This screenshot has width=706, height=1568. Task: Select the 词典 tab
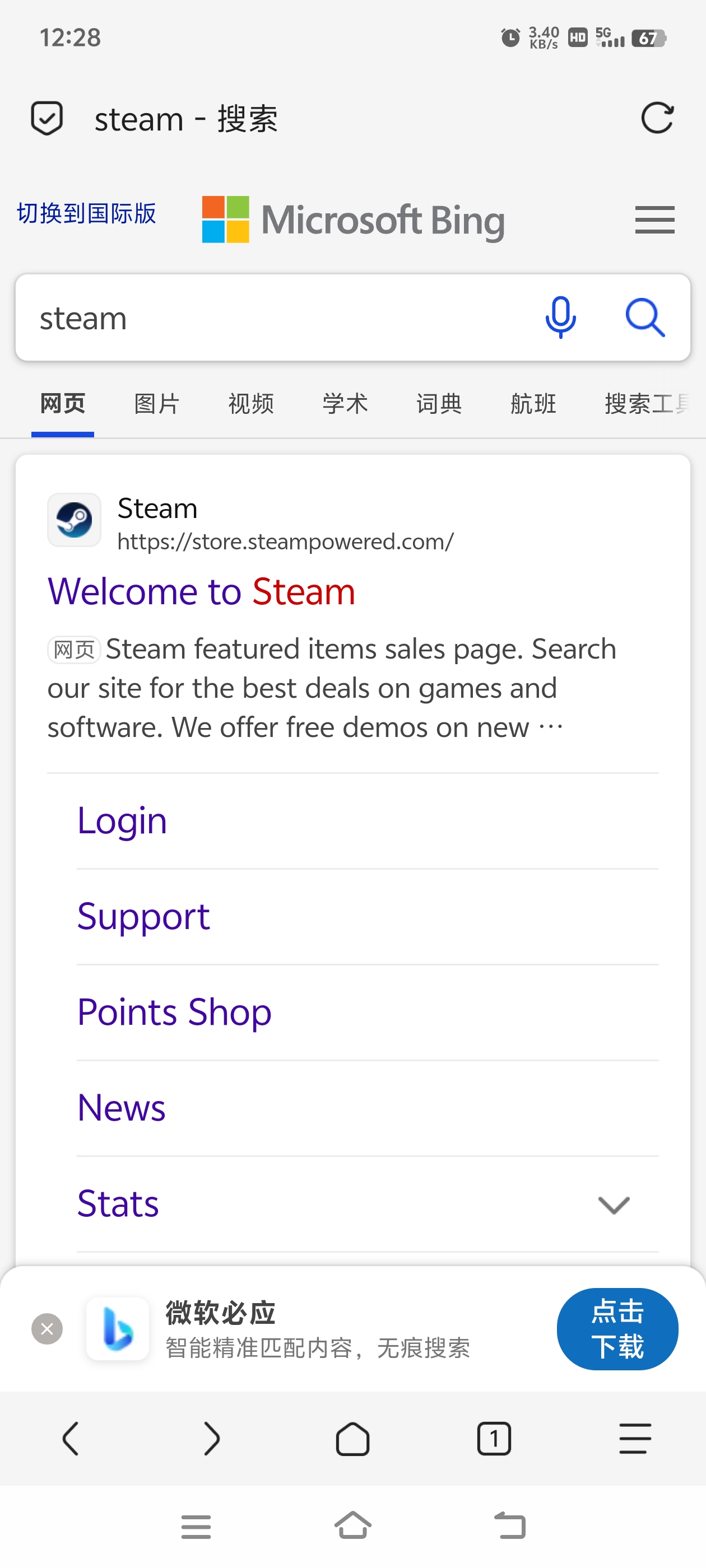pyautogui.click(x=439, y=404)
